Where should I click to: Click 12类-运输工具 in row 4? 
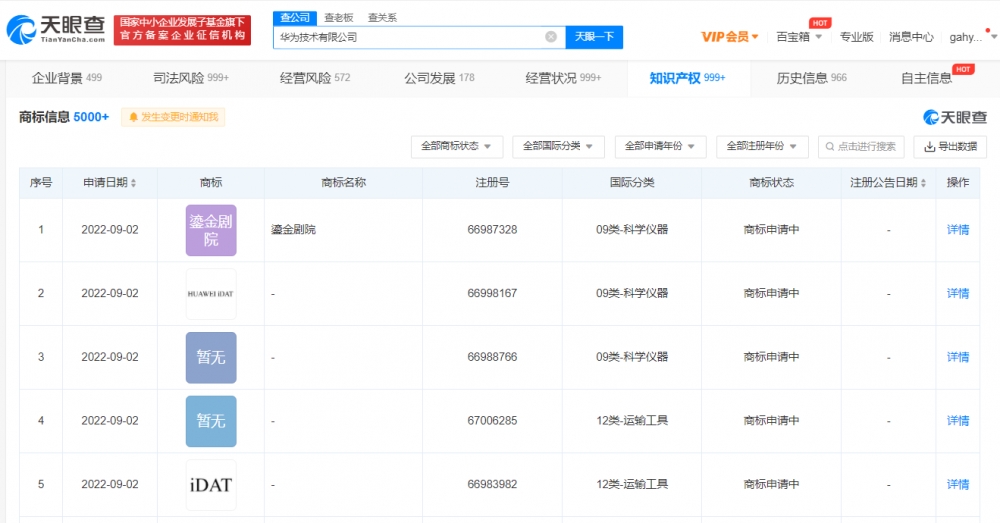632,421
